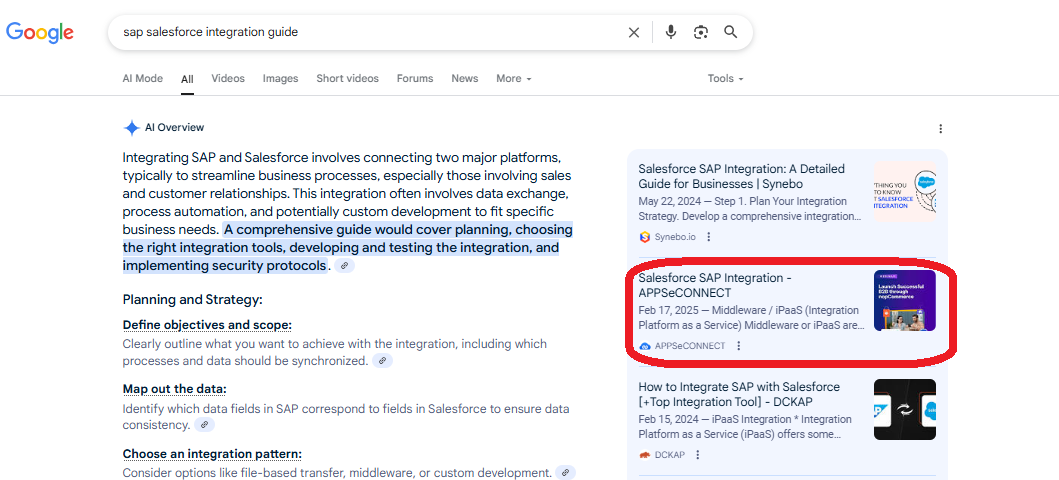This screenshot has width=1059, height=480.
Task: Expand the More dropdown
Action: pyautogui.click(x=513, y=78)
